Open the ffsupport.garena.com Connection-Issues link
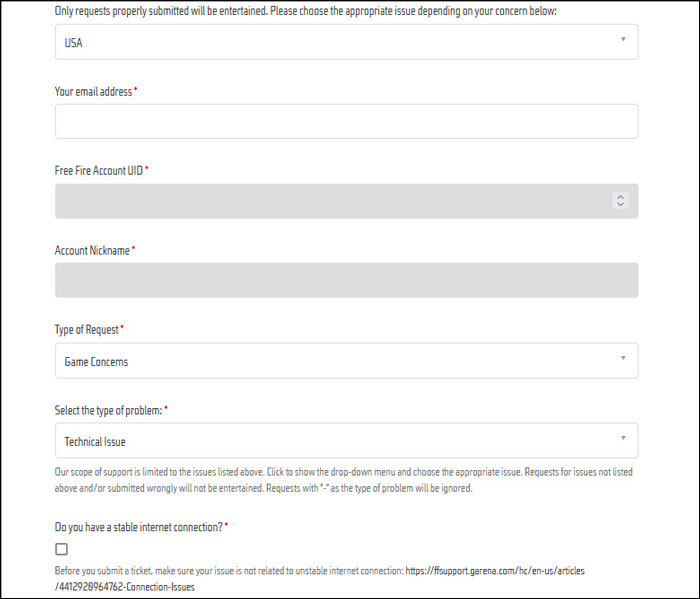 [x=495, y=570]
